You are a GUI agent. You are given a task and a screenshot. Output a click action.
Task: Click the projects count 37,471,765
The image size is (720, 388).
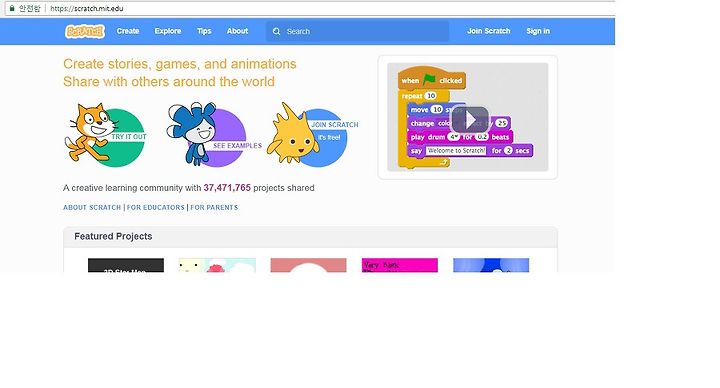coord(227,188)
